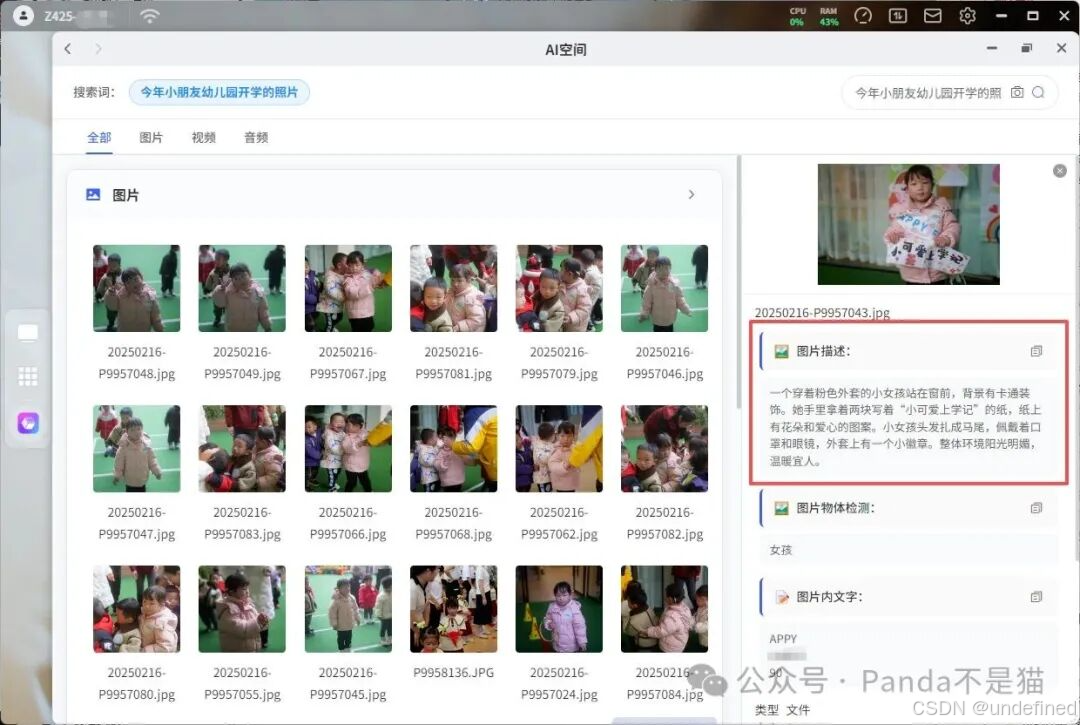The width and height of the screenshot is (1080, 725).
Task: Copy the 图片内文字 recognized text
Action: 1037,596
